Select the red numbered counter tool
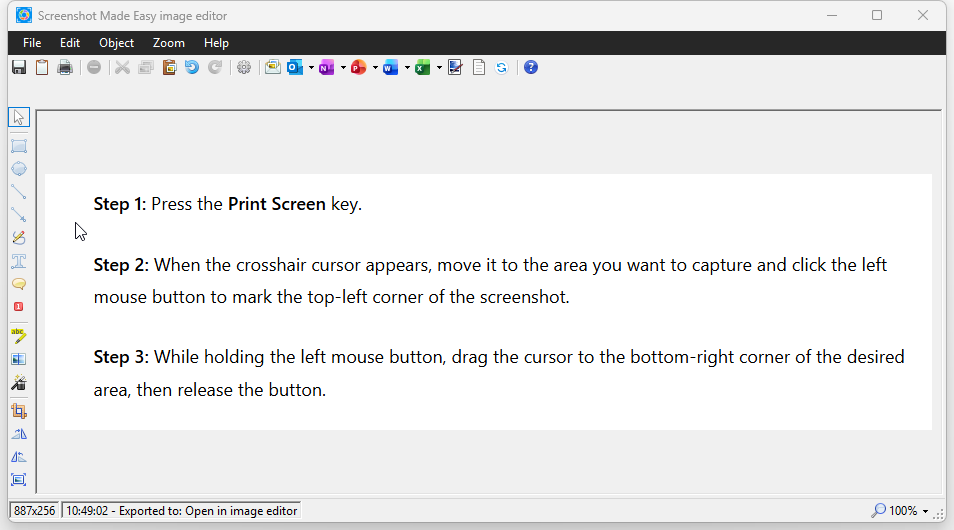Image resolution: width=954 pixels, height=530 pixels. pyautogui.click(x=18, y=307)
